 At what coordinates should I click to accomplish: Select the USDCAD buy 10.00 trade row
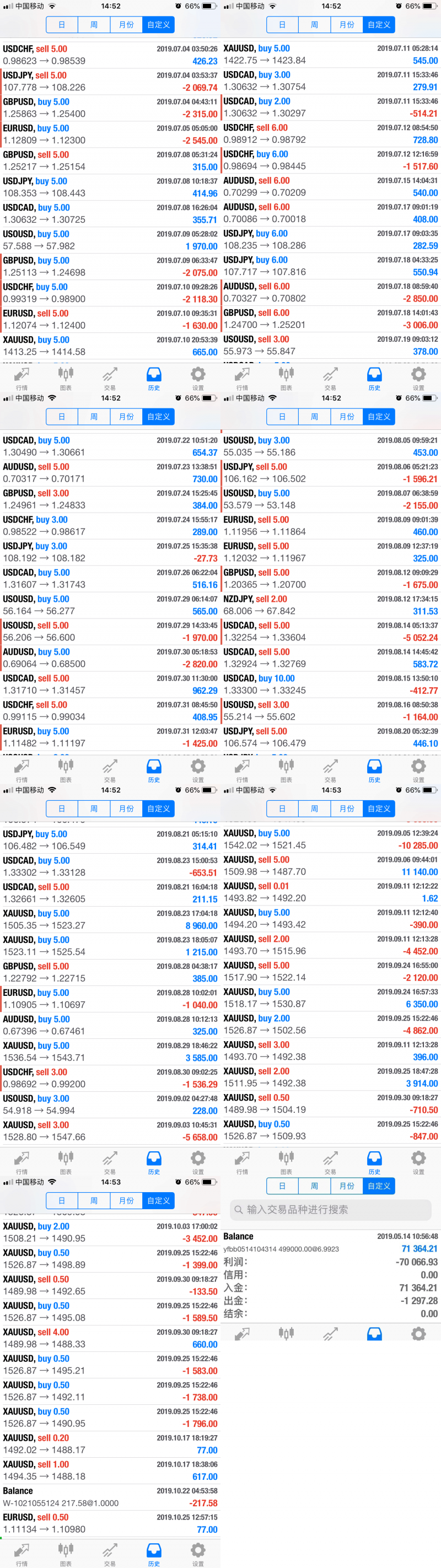coord(330,684)
